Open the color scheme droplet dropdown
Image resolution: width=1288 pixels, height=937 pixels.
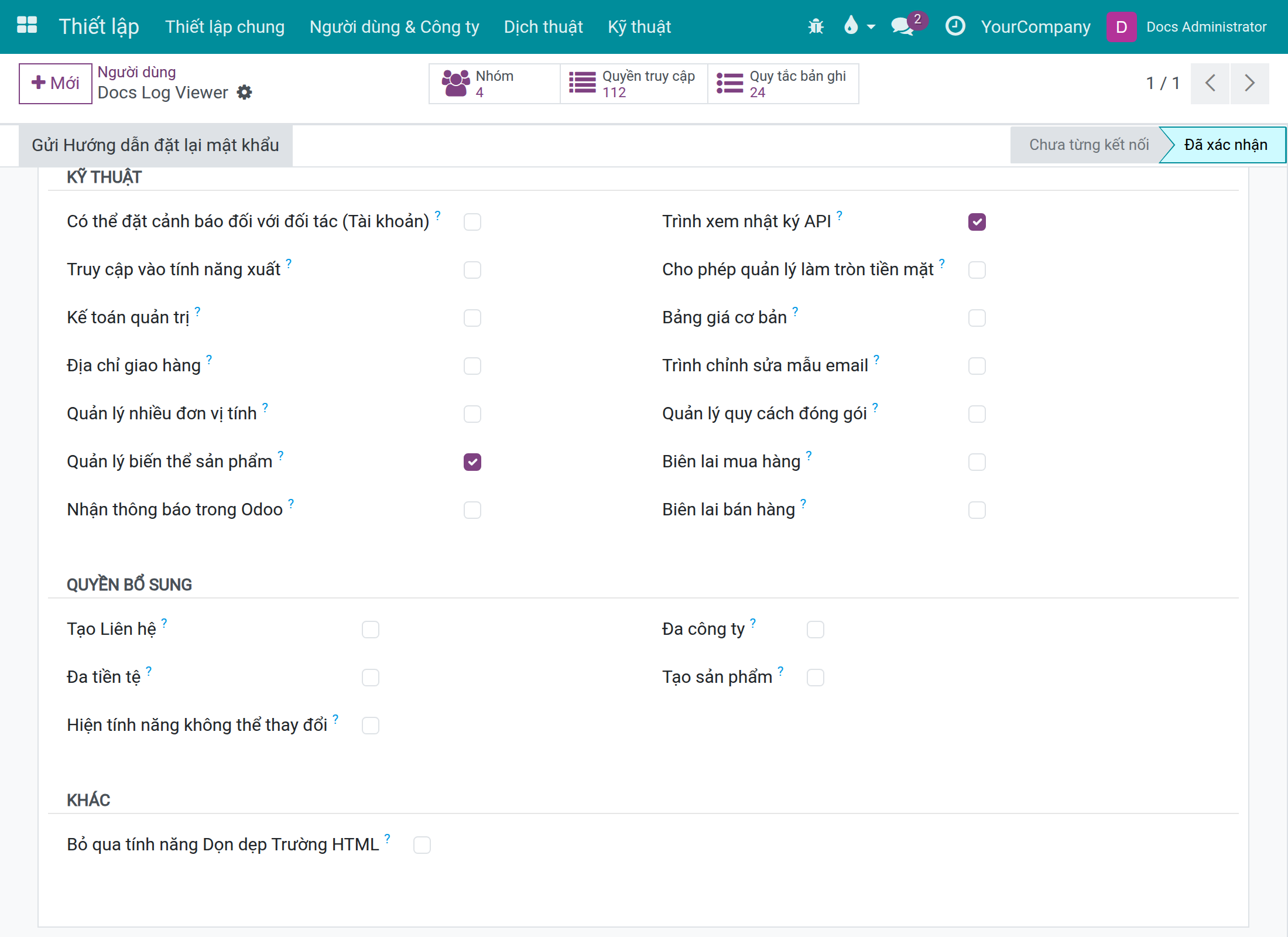click(x=859, y=26)
